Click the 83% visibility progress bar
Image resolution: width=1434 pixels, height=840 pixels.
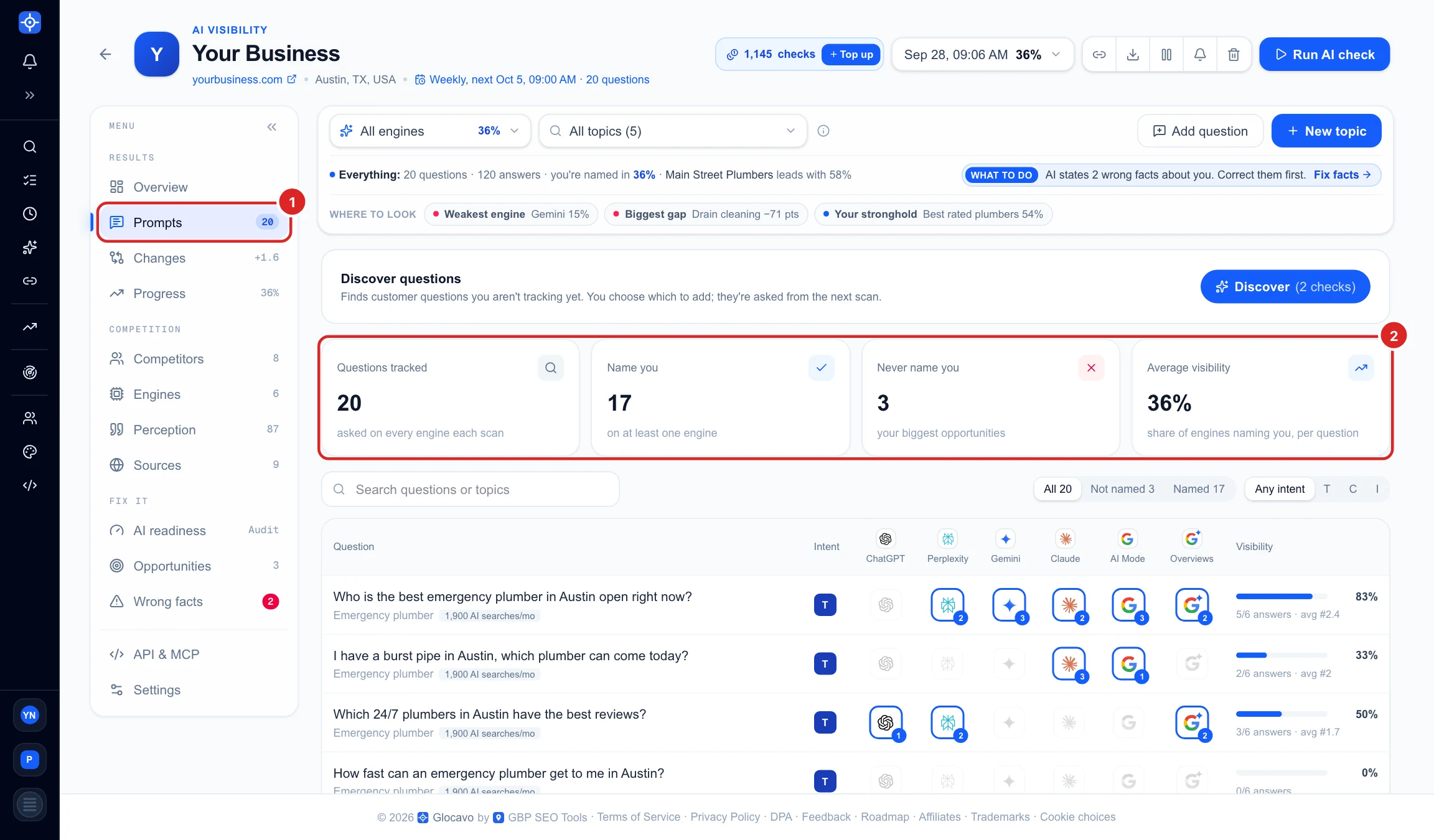coord(1282,597)
